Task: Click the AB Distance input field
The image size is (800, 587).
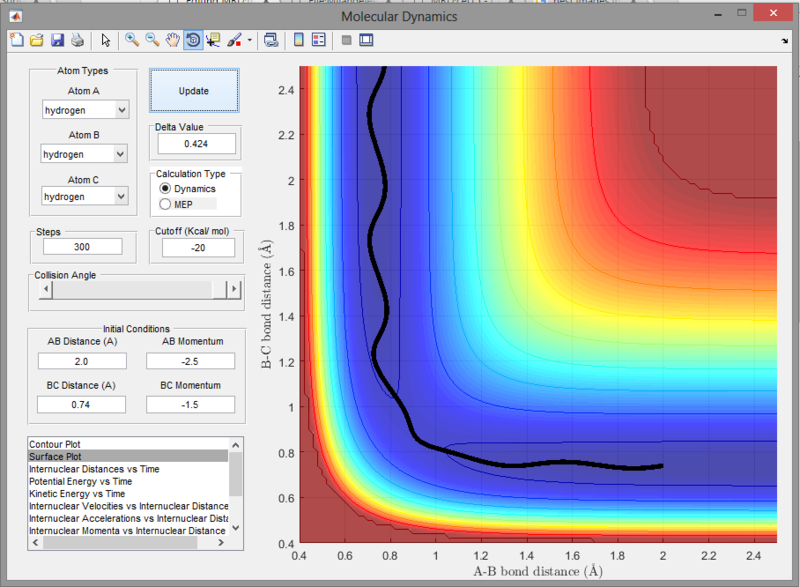Action: (x=82, y=361)
